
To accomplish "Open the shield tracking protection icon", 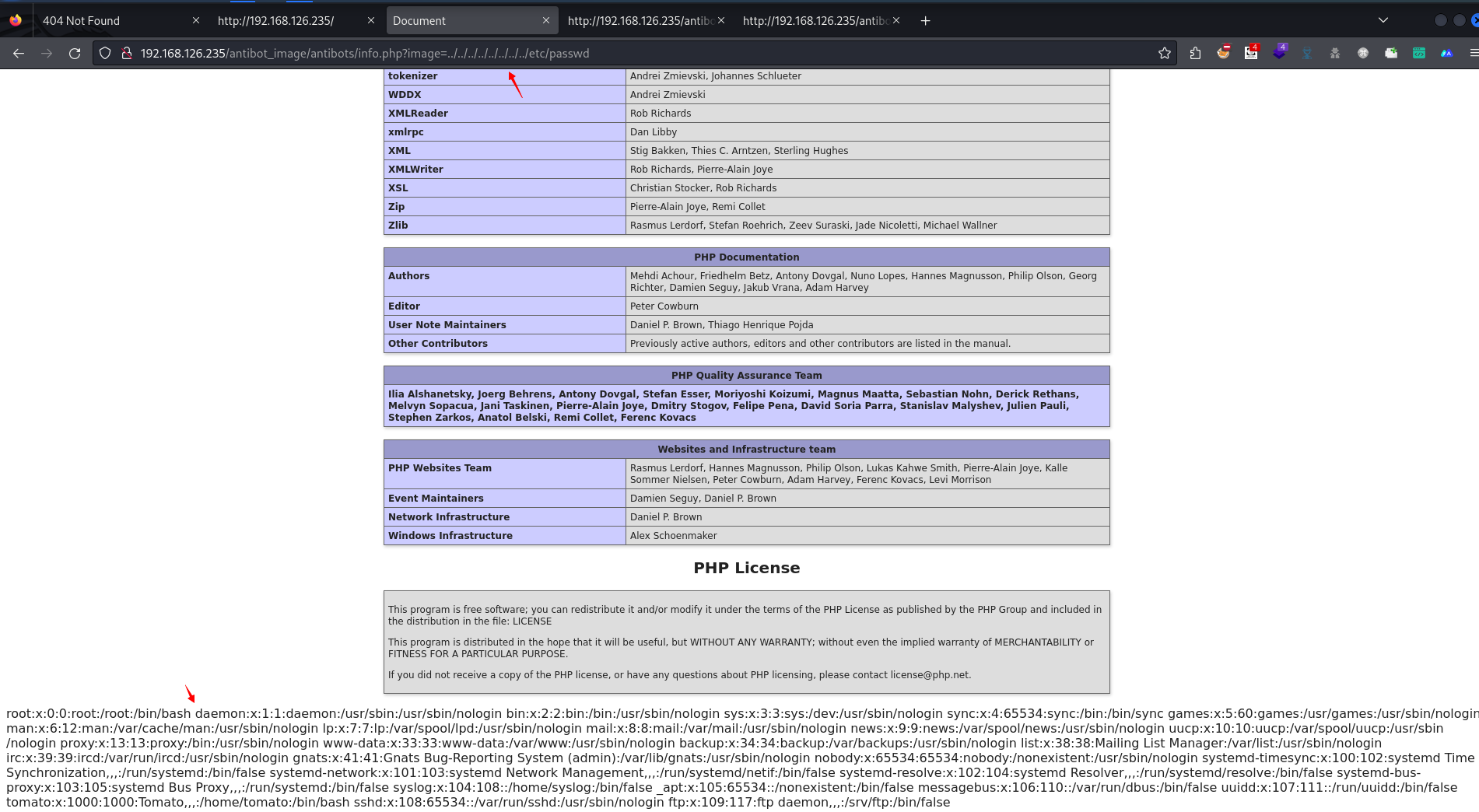I will [x=105, y=54].
